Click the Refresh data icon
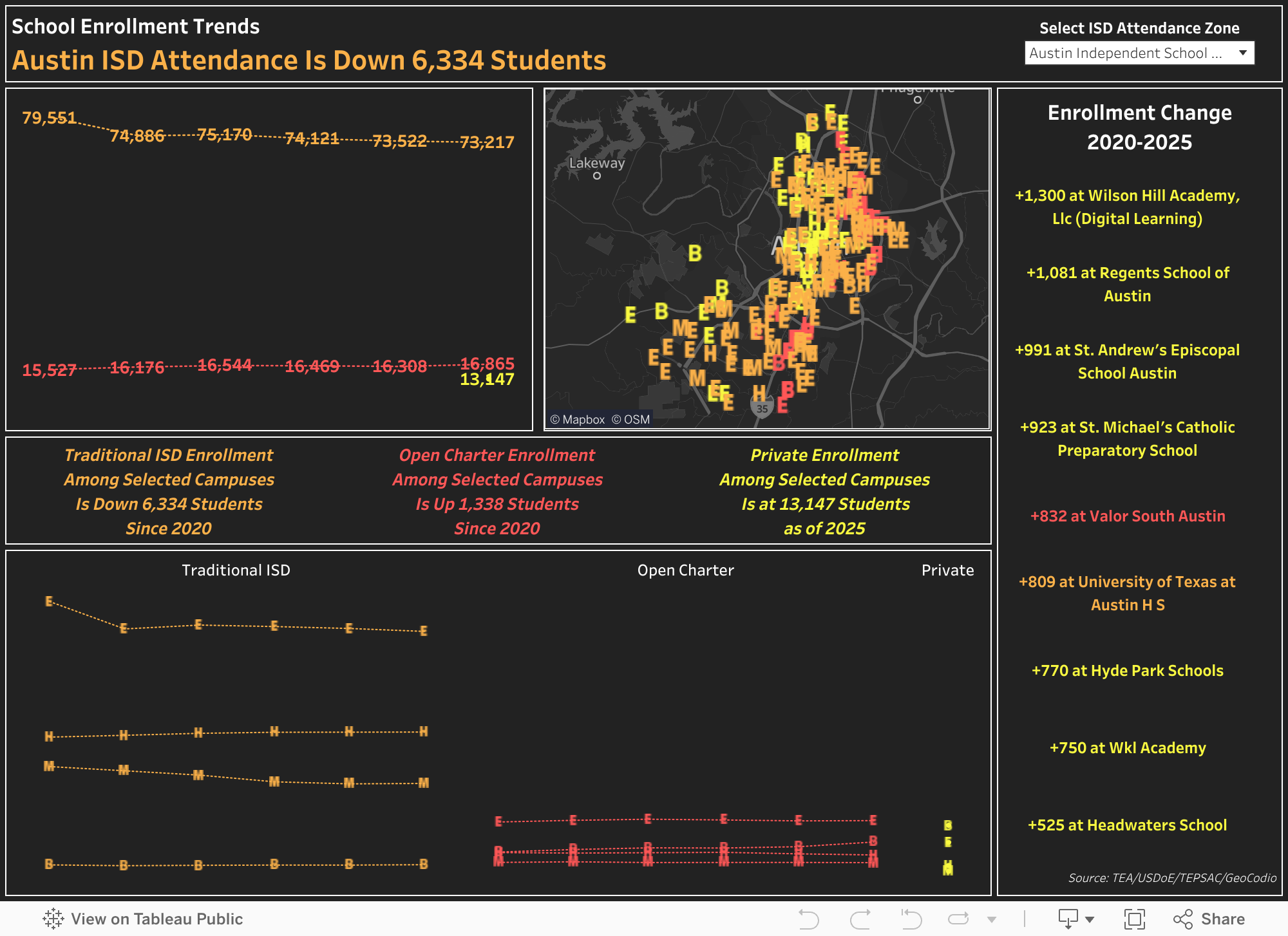Screen dimensions: 1288x936 point(958,919)
